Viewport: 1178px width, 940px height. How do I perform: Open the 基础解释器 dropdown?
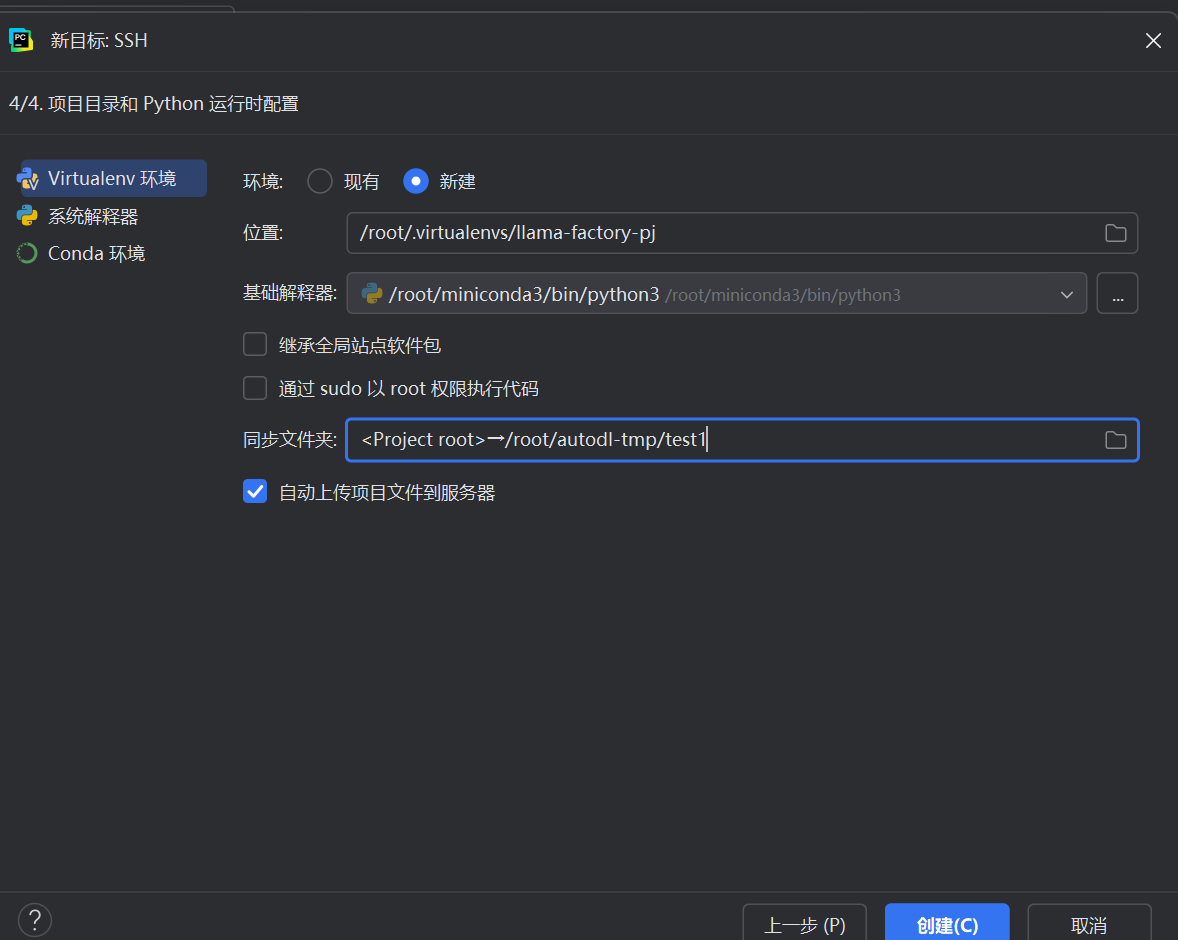[716, 293]
